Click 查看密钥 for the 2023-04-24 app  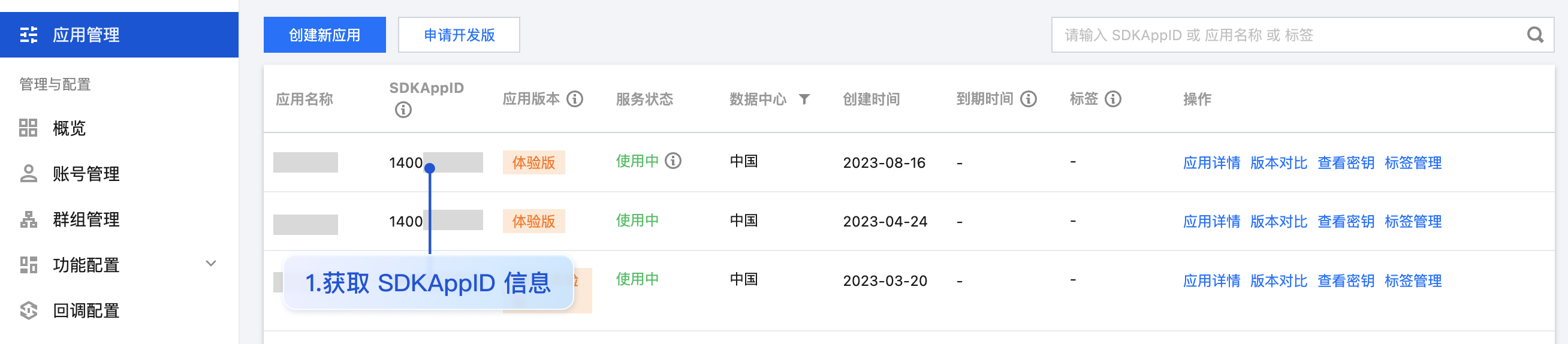point(1345,222)
